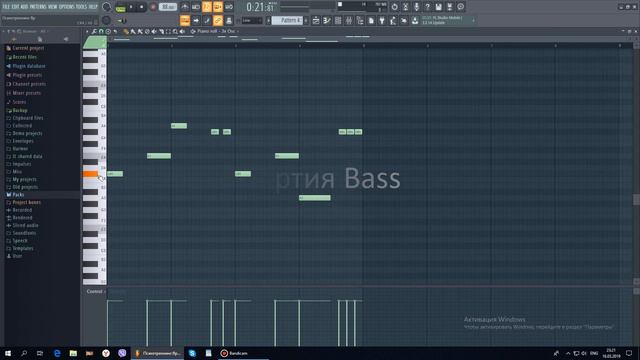
Task: Open the plugin picker plug icon
Action: (382, 20)
